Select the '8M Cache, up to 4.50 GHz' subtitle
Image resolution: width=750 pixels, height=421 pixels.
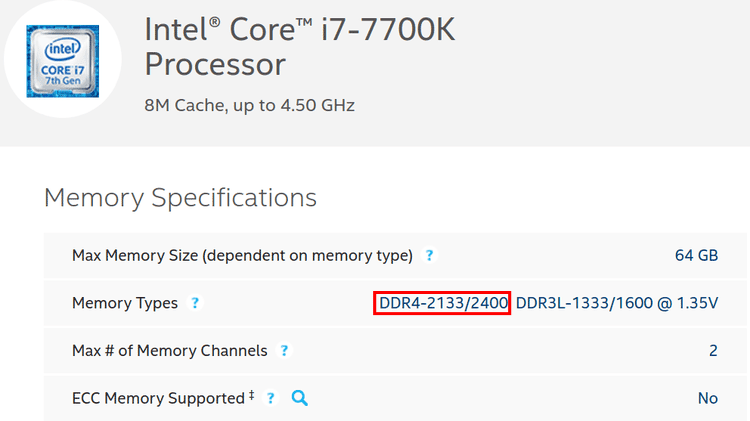250,105
